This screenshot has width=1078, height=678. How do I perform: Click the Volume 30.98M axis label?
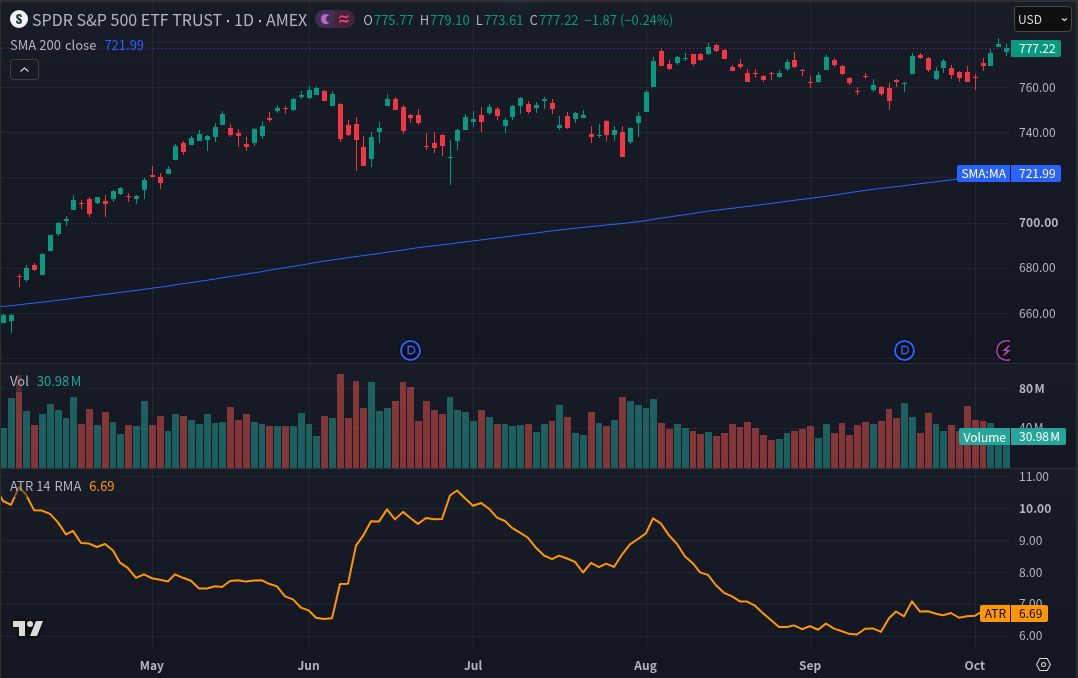pyautogui.click(x=1012, y=437)
